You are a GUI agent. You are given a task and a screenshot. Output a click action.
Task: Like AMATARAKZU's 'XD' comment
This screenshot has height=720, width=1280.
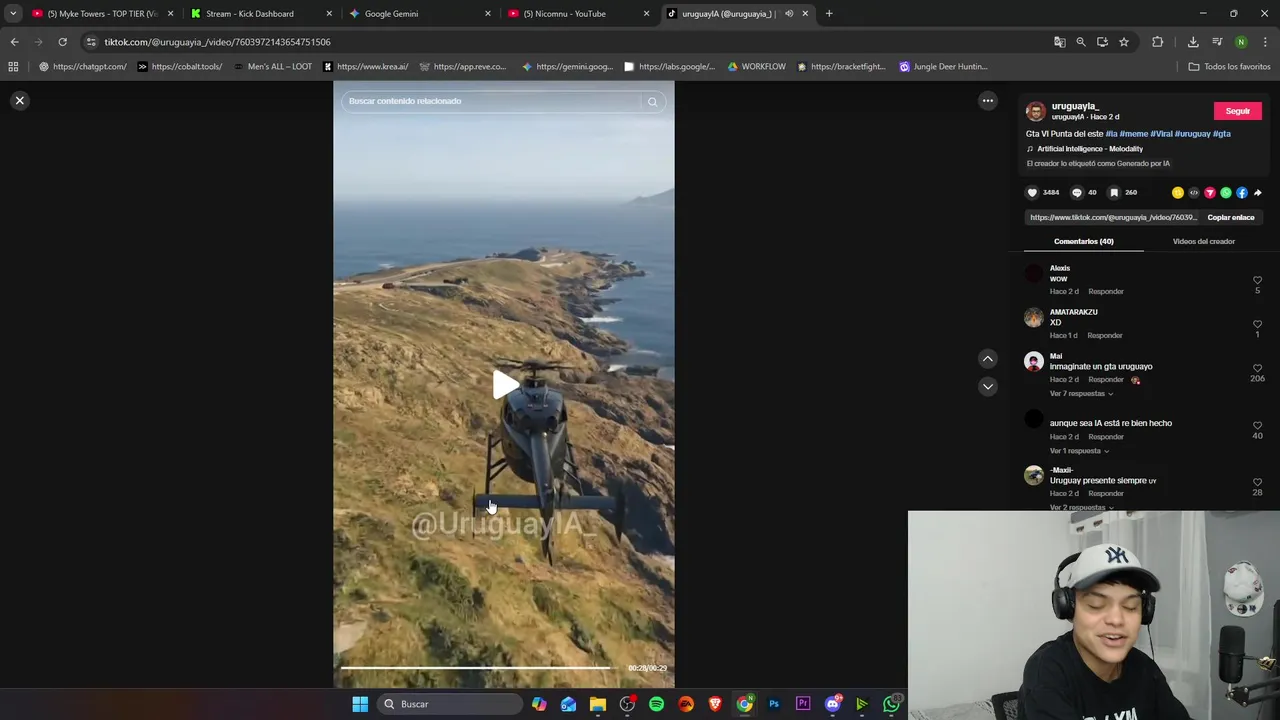coord(1257,325)
